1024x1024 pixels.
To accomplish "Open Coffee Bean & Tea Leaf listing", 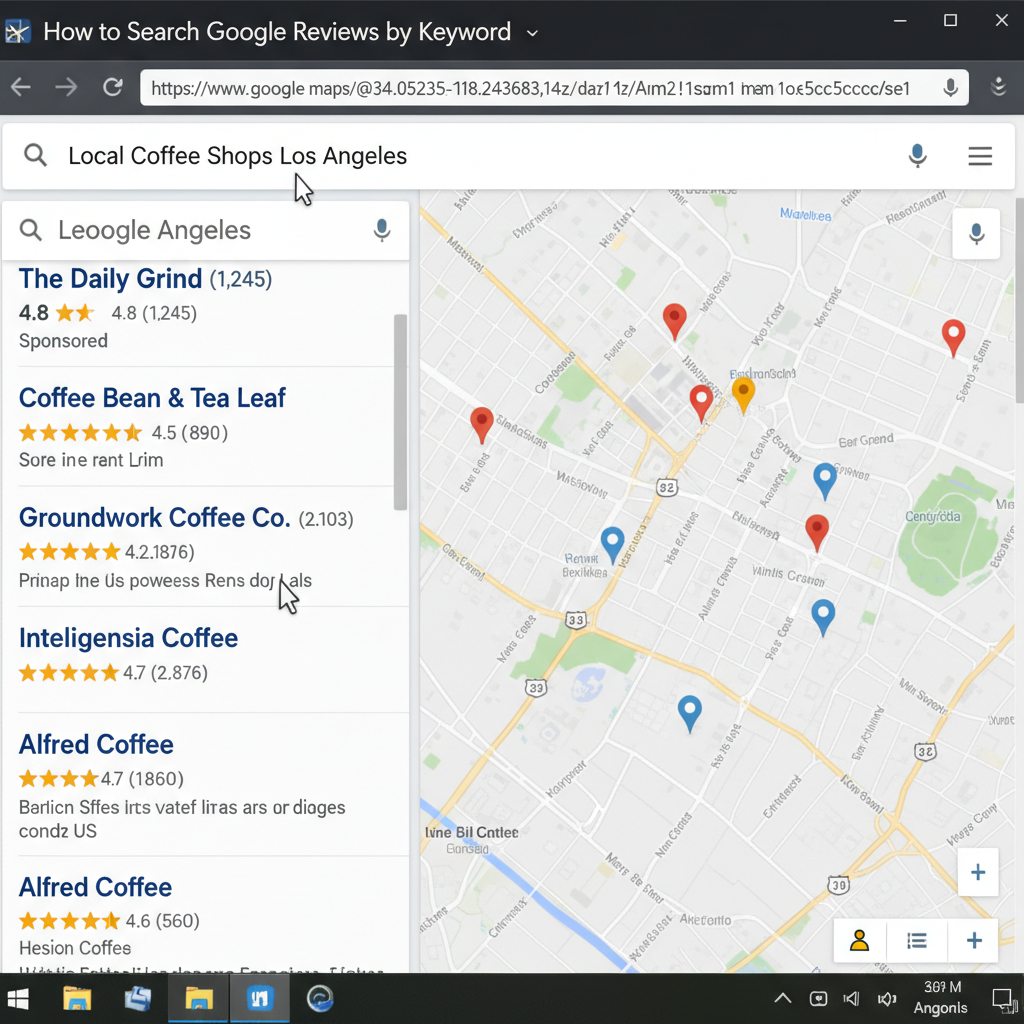I will (152, 398).
